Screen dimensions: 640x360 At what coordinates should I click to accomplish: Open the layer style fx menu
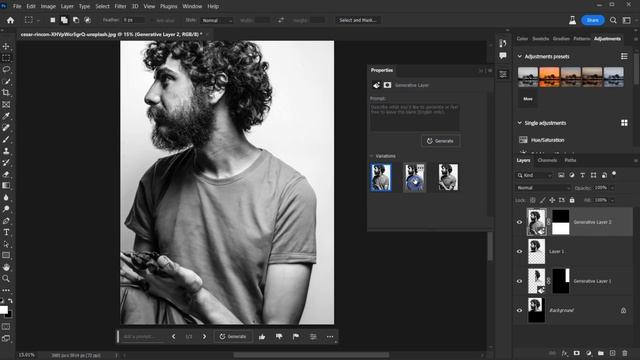564,353
